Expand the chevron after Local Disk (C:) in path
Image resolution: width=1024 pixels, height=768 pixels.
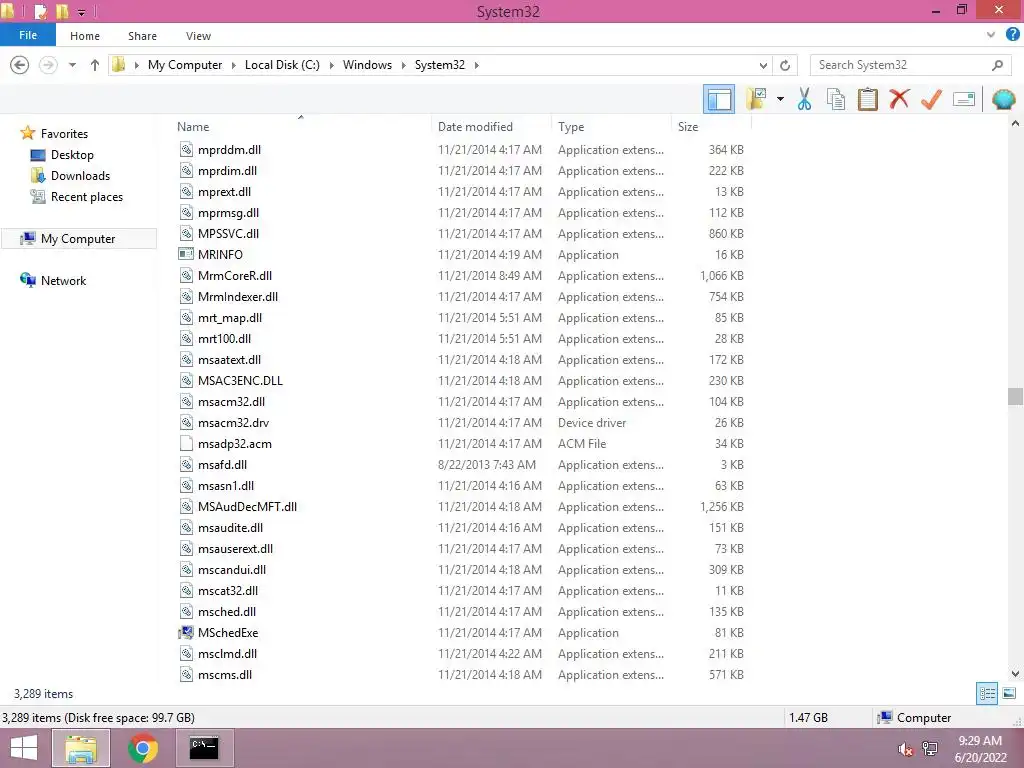[331, 65]
